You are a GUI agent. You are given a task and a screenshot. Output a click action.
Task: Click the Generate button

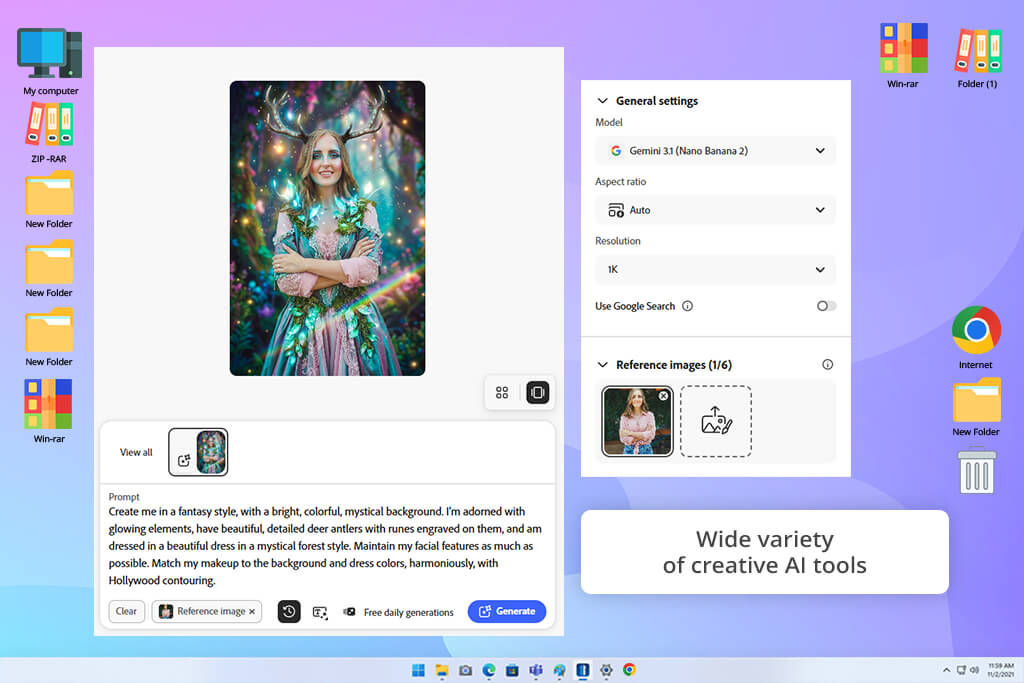tap(507, 611)
